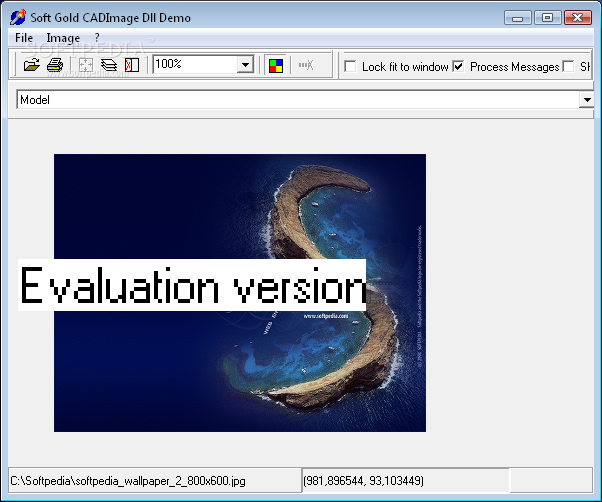602x502 pixels.
Task: Click the open file folder icon
Action: (31, 65)
